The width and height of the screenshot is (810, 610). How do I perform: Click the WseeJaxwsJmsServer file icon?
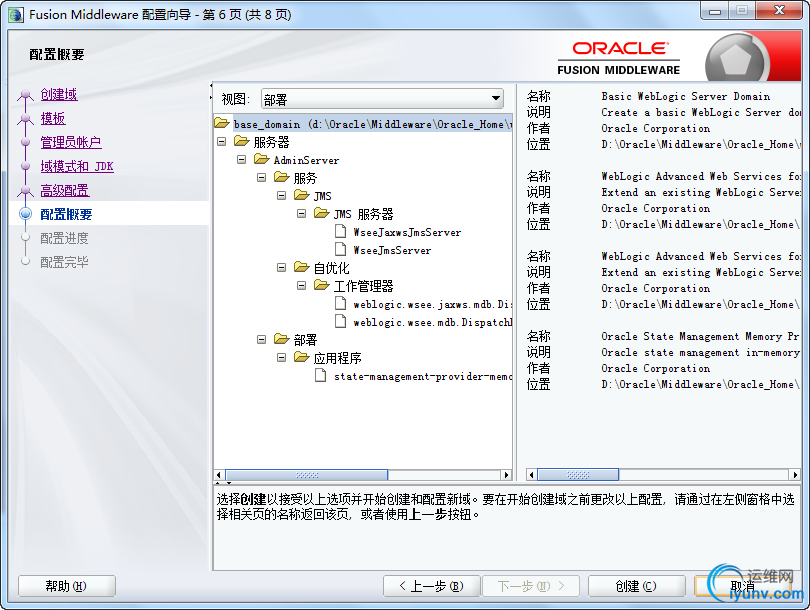coord(340,231)
